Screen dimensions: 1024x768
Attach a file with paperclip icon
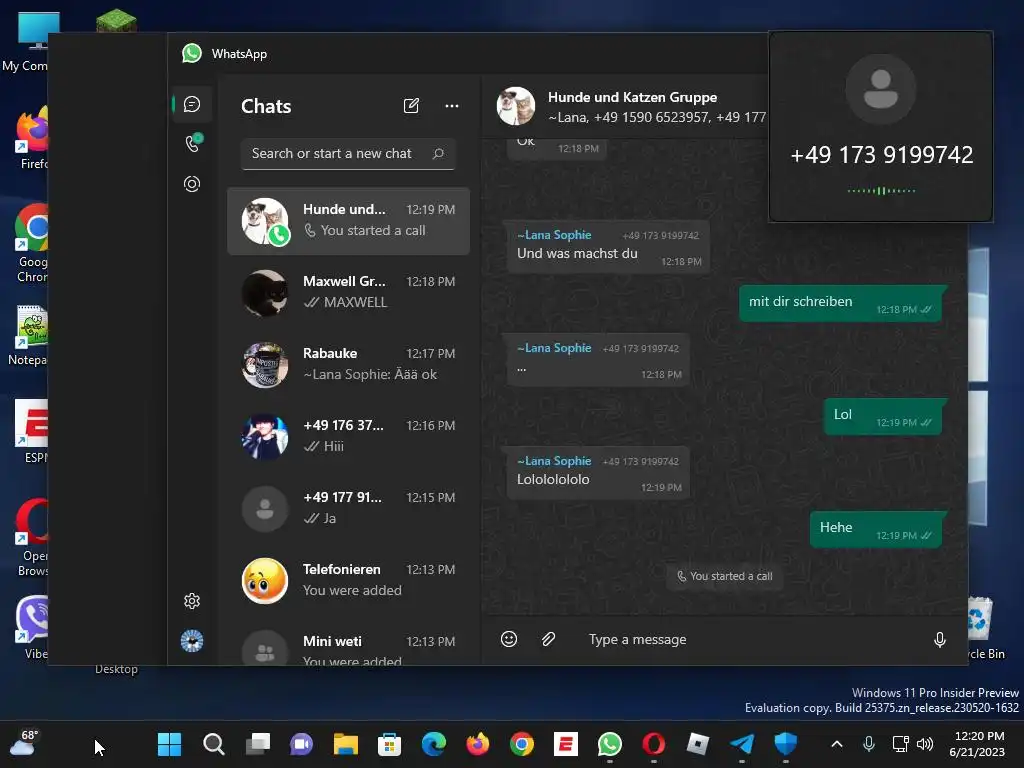[x=549, y=639]
